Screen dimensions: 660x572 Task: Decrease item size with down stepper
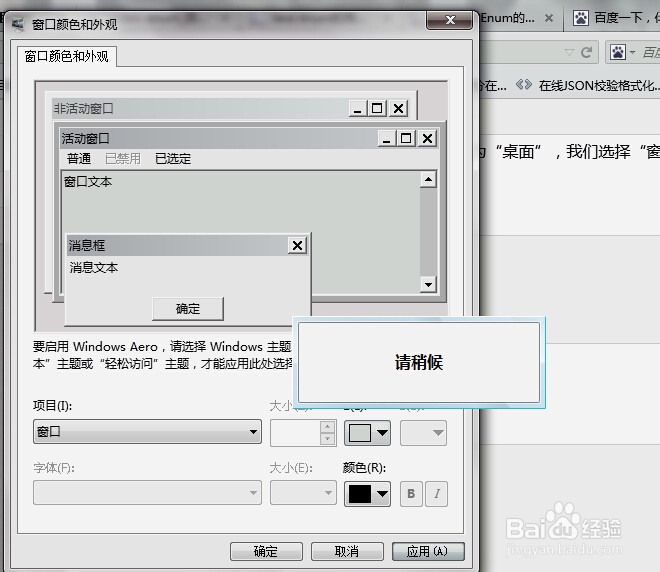[327, 439]
